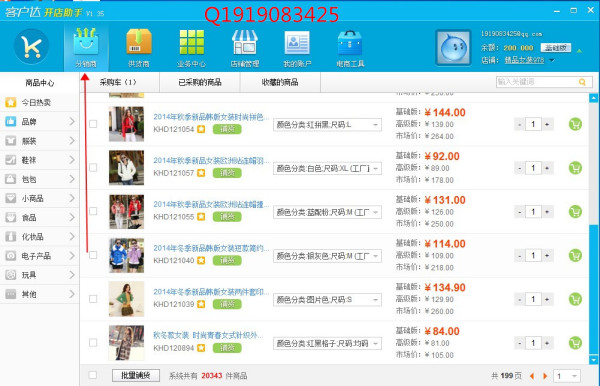Check the box for KHD120894 row
The width and height of the screenshot is (600, 386).
pos(93,342)
